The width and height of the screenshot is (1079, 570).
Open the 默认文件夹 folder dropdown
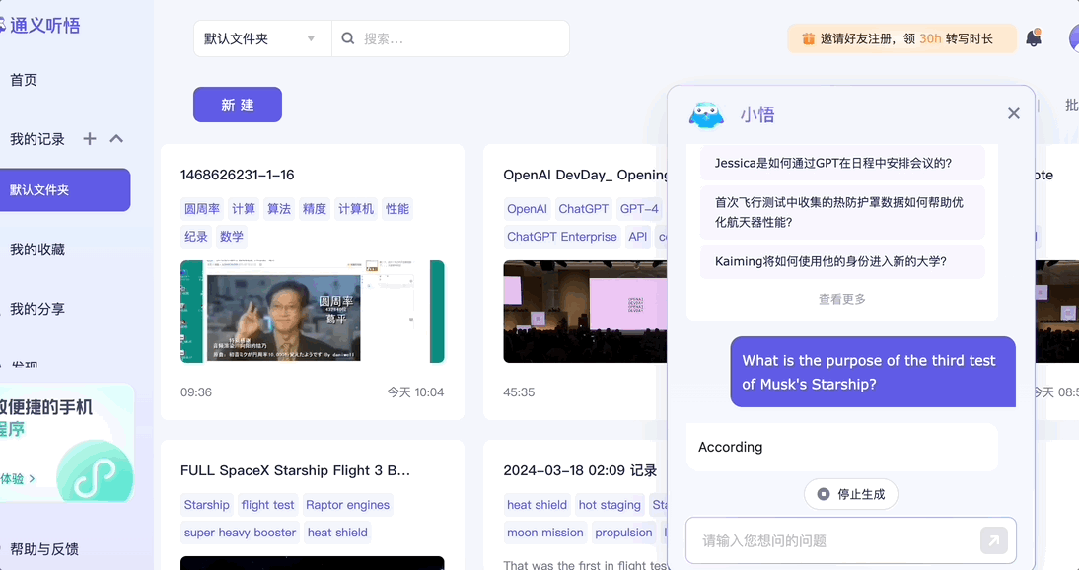(x=262, y=39)
